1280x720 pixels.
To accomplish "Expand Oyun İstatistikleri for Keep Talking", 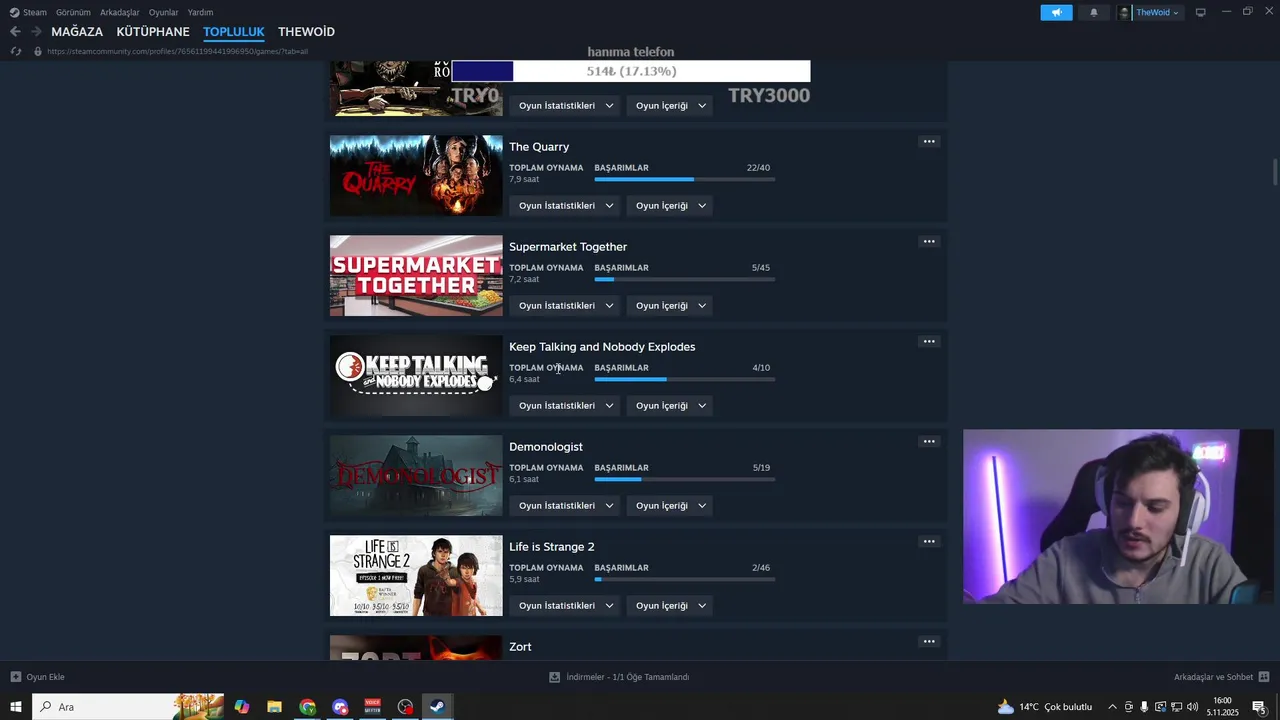I will coord(565,405).
